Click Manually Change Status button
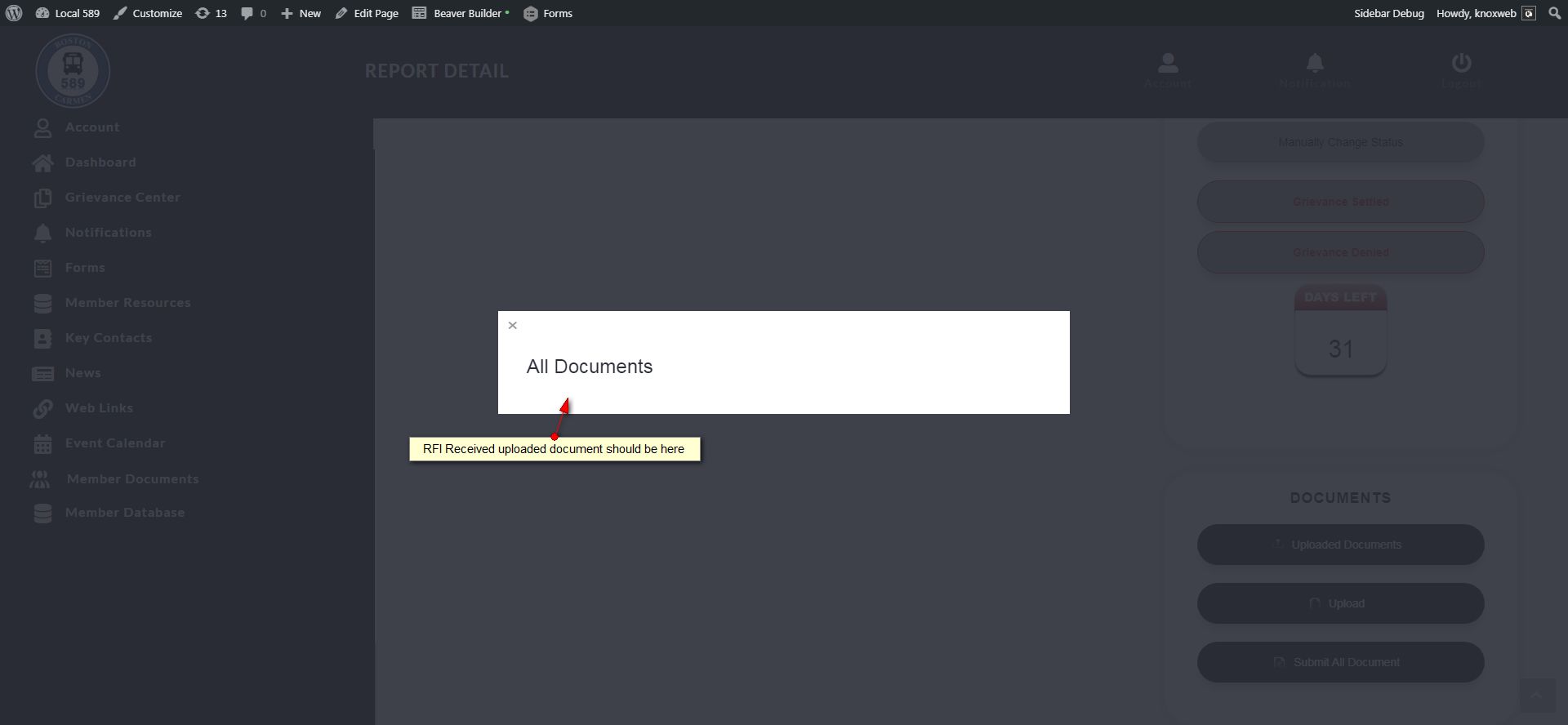1568x725 pixels. pos(1341,142)
